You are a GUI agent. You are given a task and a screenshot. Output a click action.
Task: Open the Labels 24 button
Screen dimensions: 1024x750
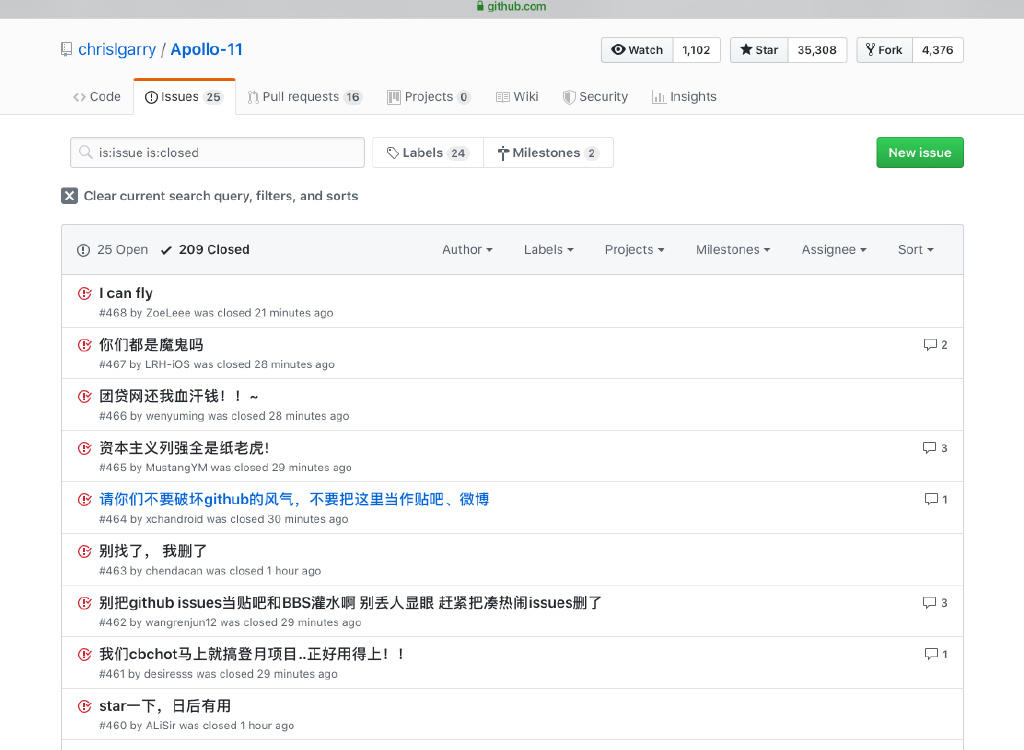(428, 152)
